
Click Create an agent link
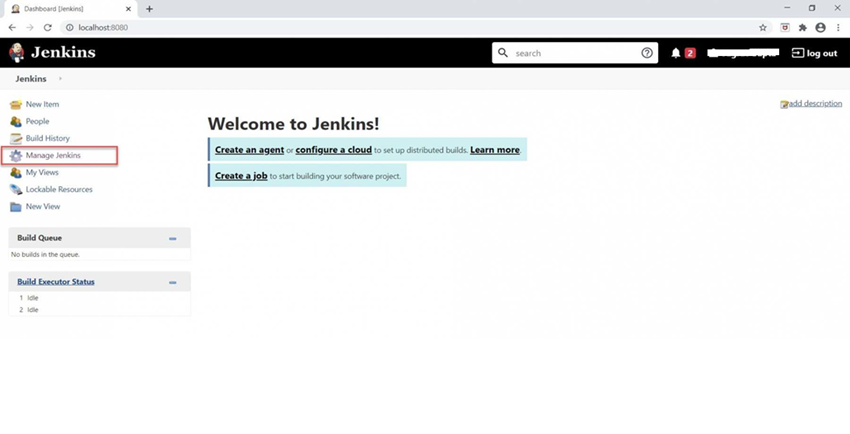(x=249, y=150)
